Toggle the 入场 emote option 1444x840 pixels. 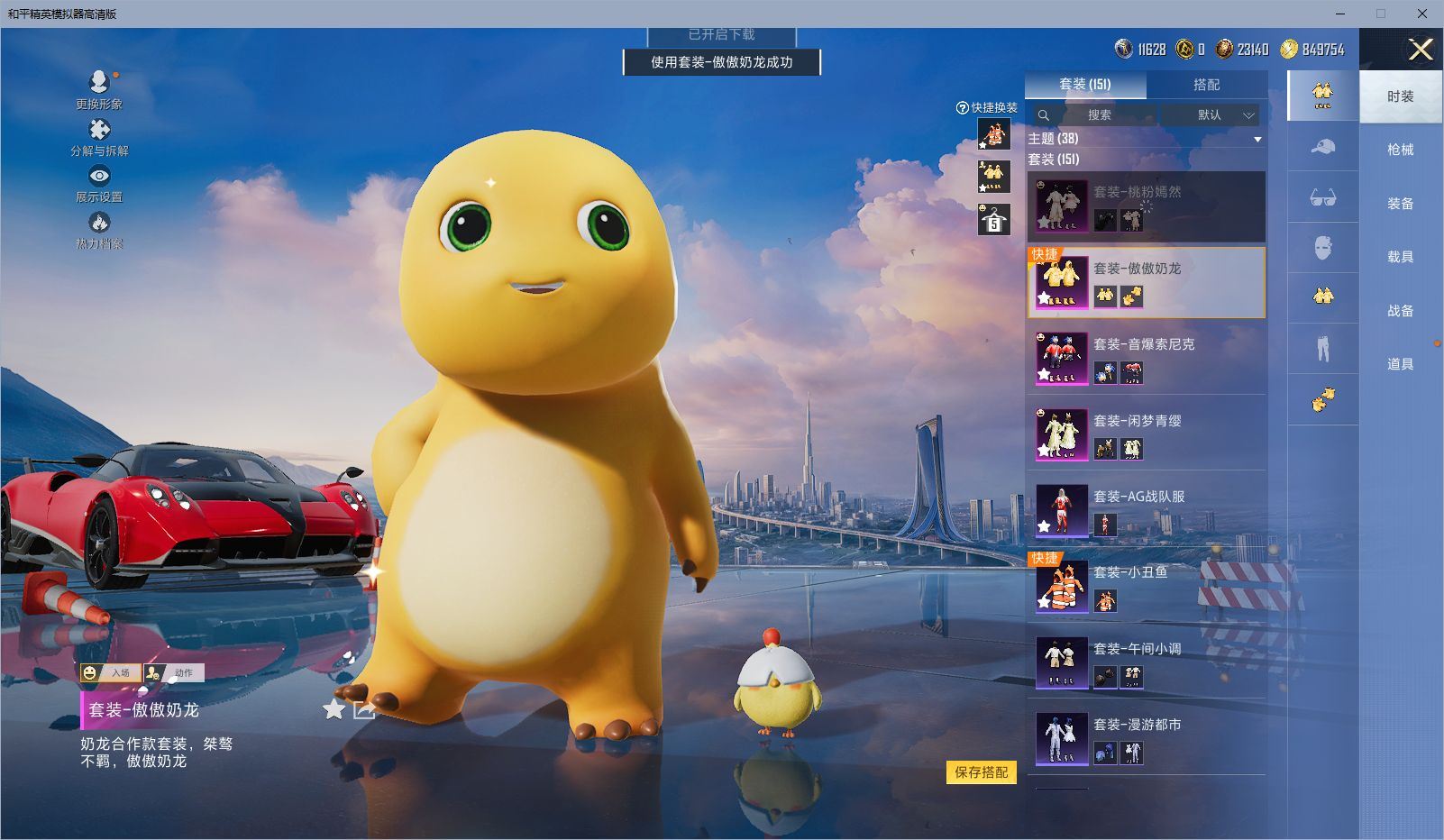(111, 672)
